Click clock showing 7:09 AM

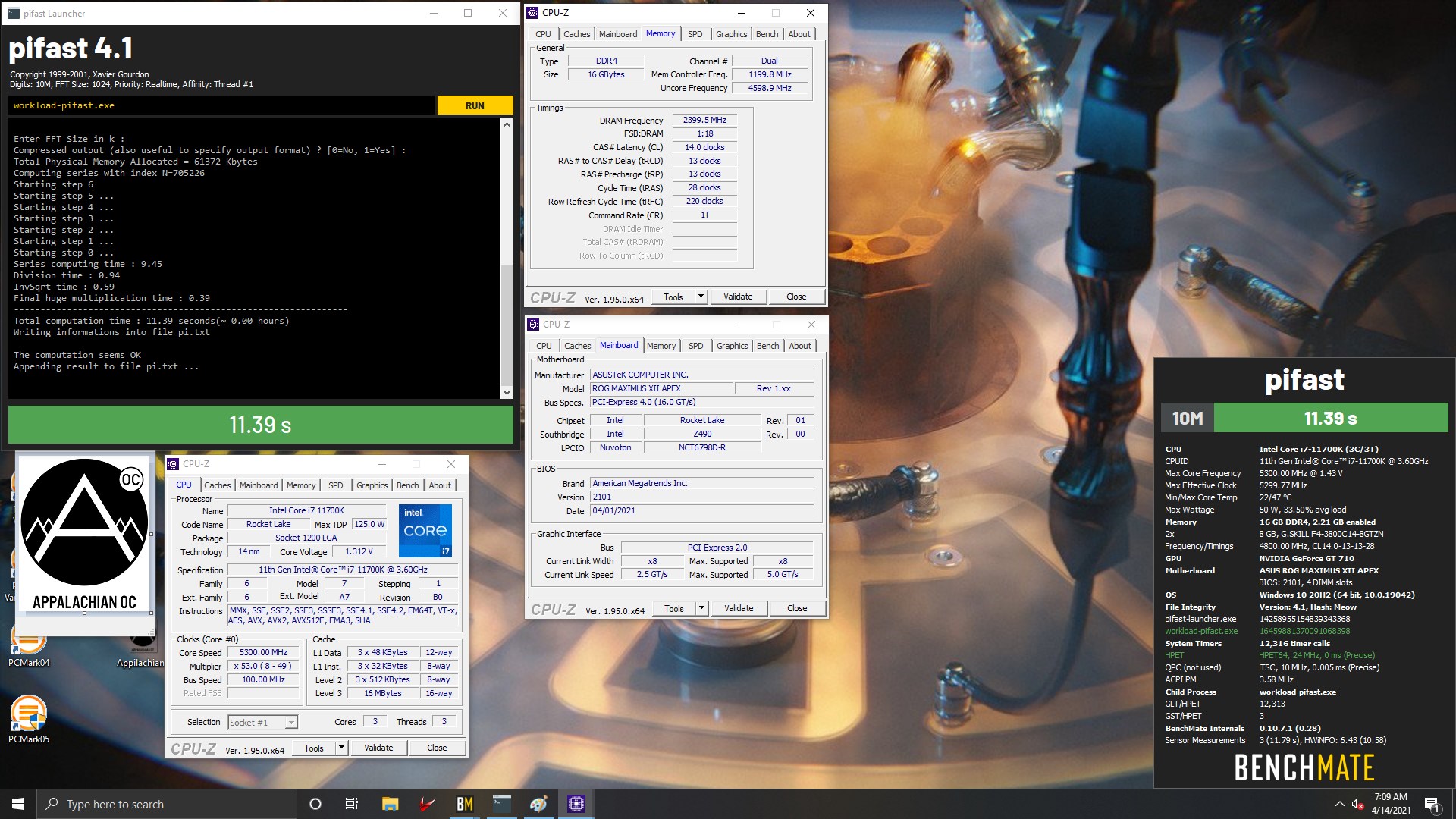[x=1391, y=797]
